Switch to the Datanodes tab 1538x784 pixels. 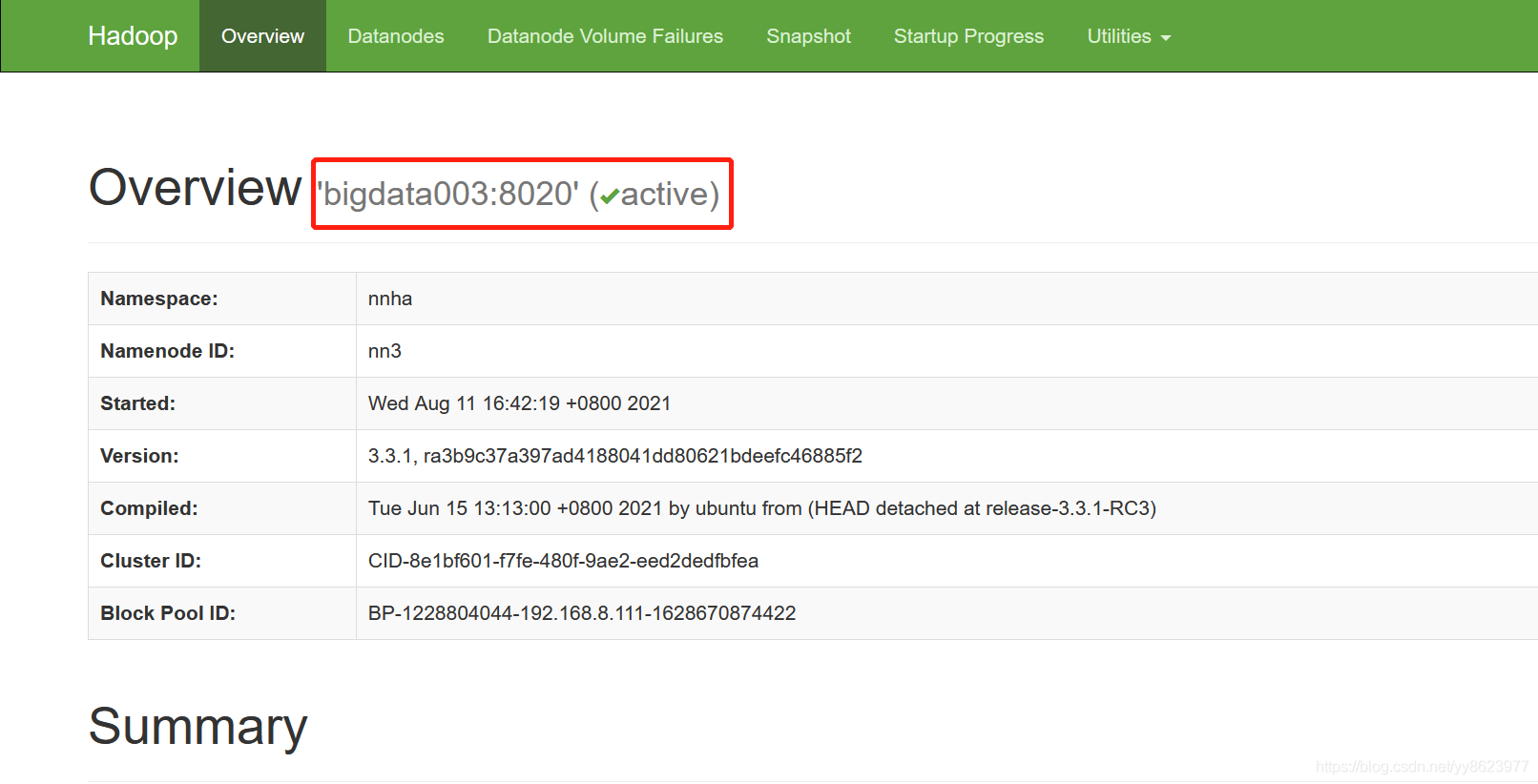pyautogui.click(x=396, y=36)
